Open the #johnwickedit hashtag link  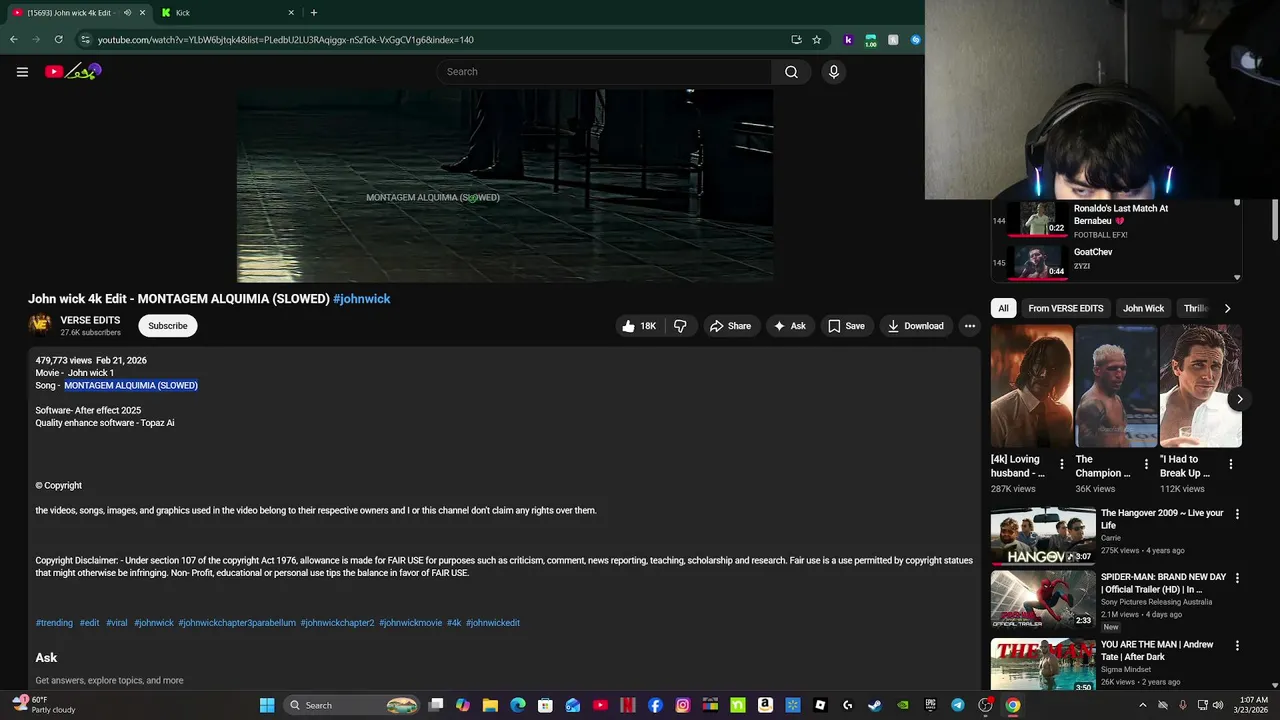493,623
